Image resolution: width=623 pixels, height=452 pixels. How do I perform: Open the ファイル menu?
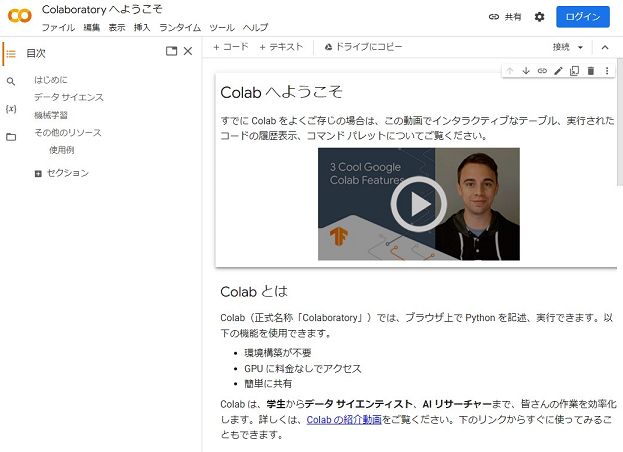[x=58, y=27]
